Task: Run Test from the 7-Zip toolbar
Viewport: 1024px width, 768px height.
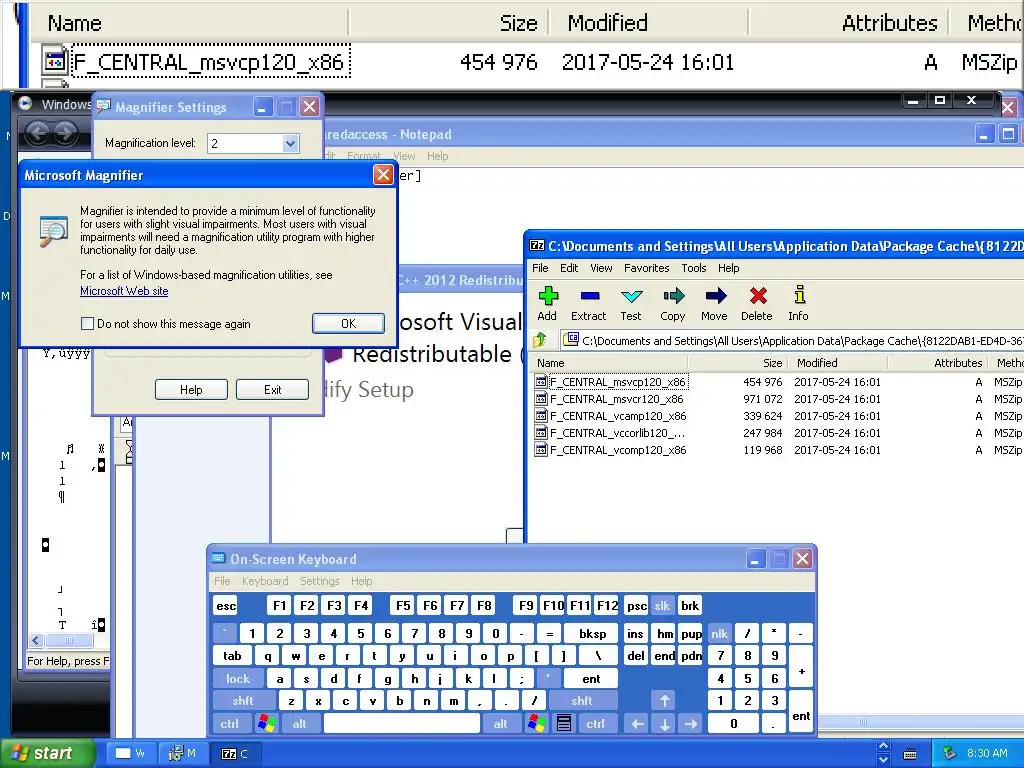Action: [x=631, y=304]
